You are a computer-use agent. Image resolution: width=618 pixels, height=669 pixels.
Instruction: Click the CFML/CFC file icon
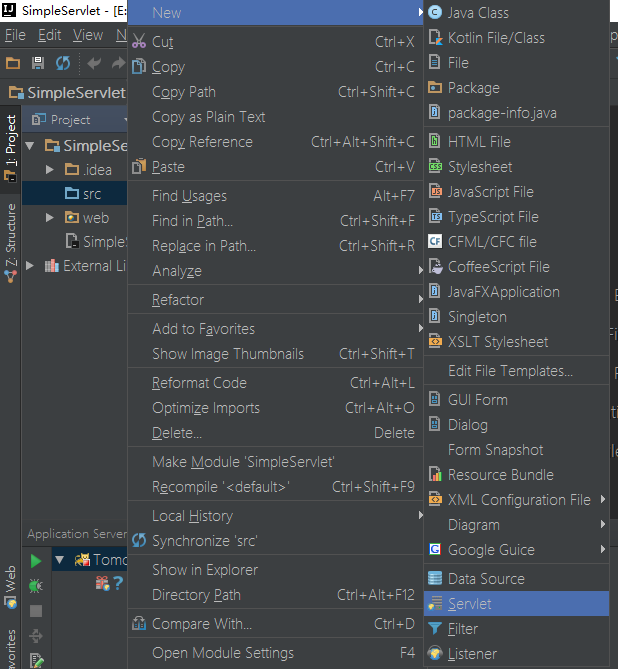(435, 241)
